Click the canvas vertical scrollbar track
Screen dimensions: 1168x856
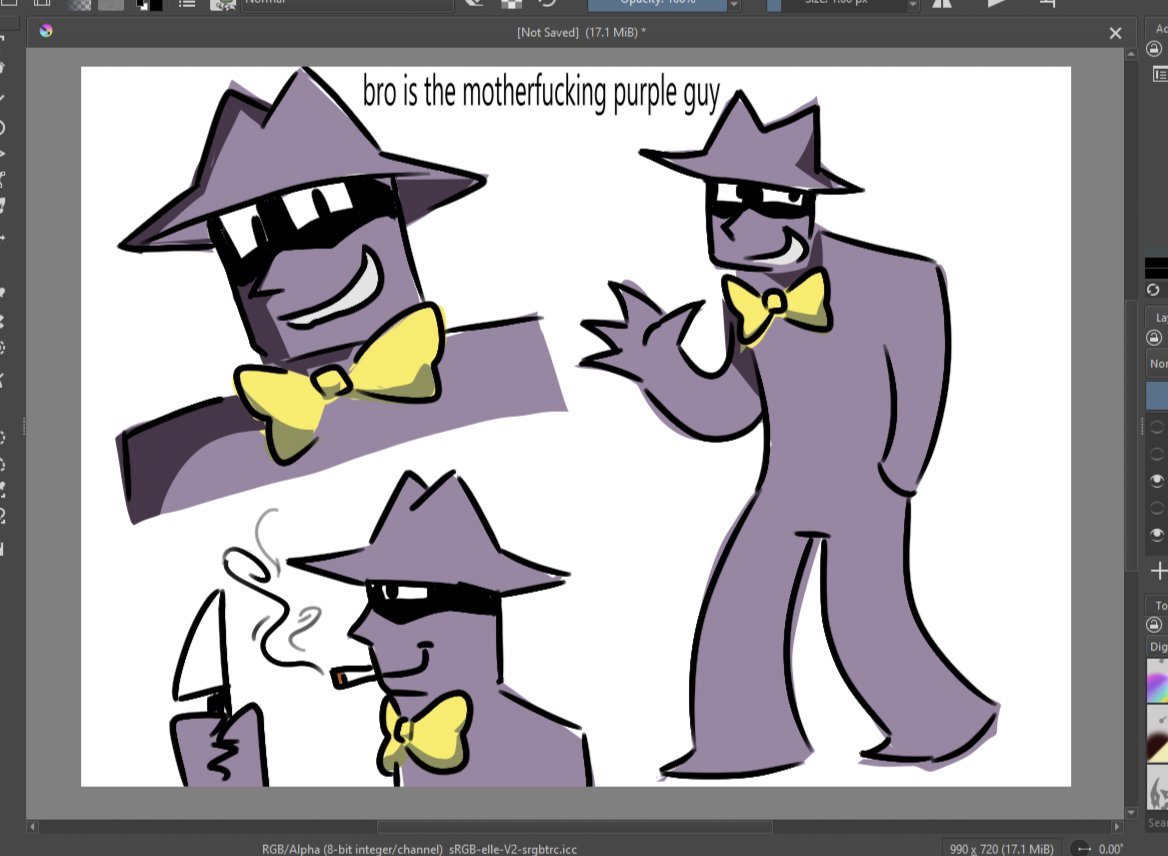pos(1131,434)
